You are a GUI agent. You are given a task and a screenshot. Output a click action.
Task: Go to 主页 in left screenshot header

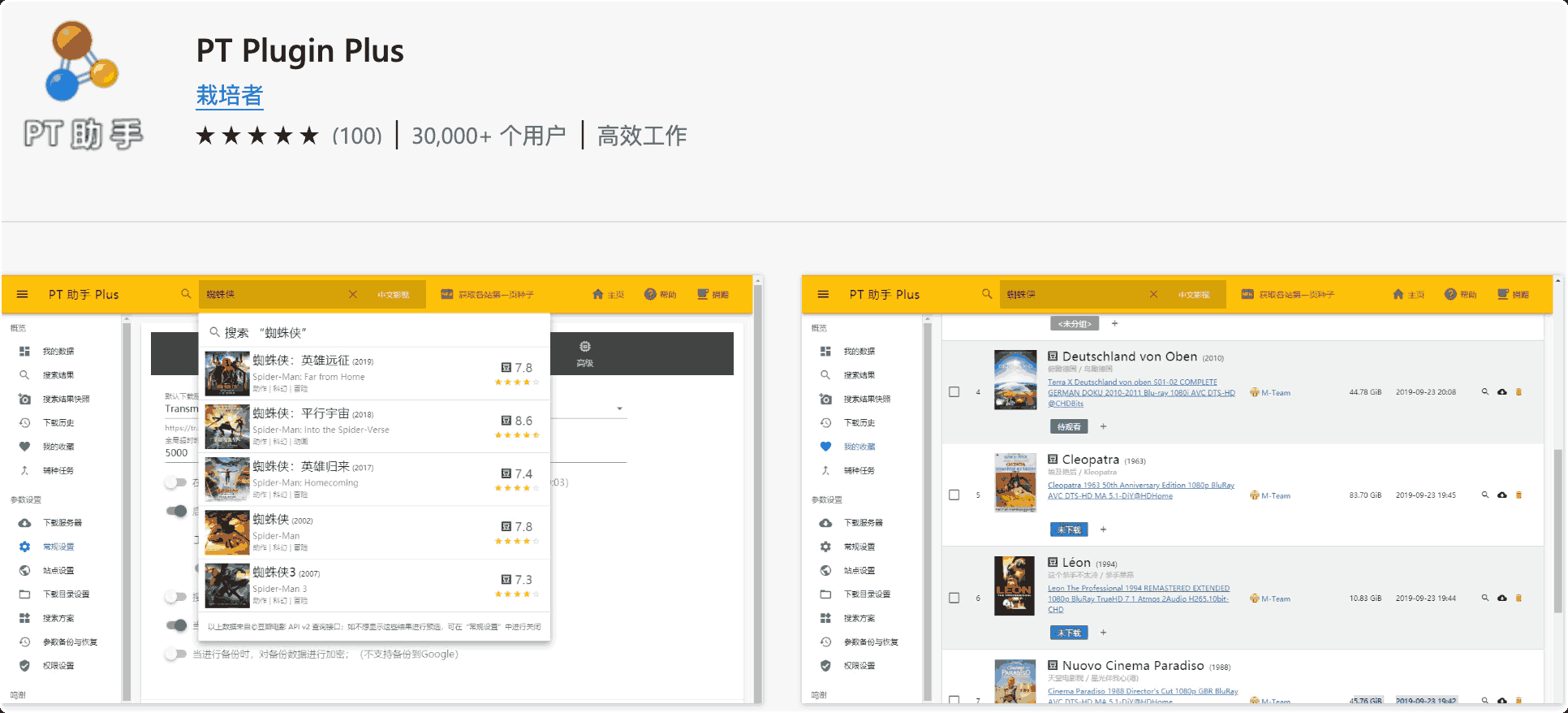pos(609,295)
